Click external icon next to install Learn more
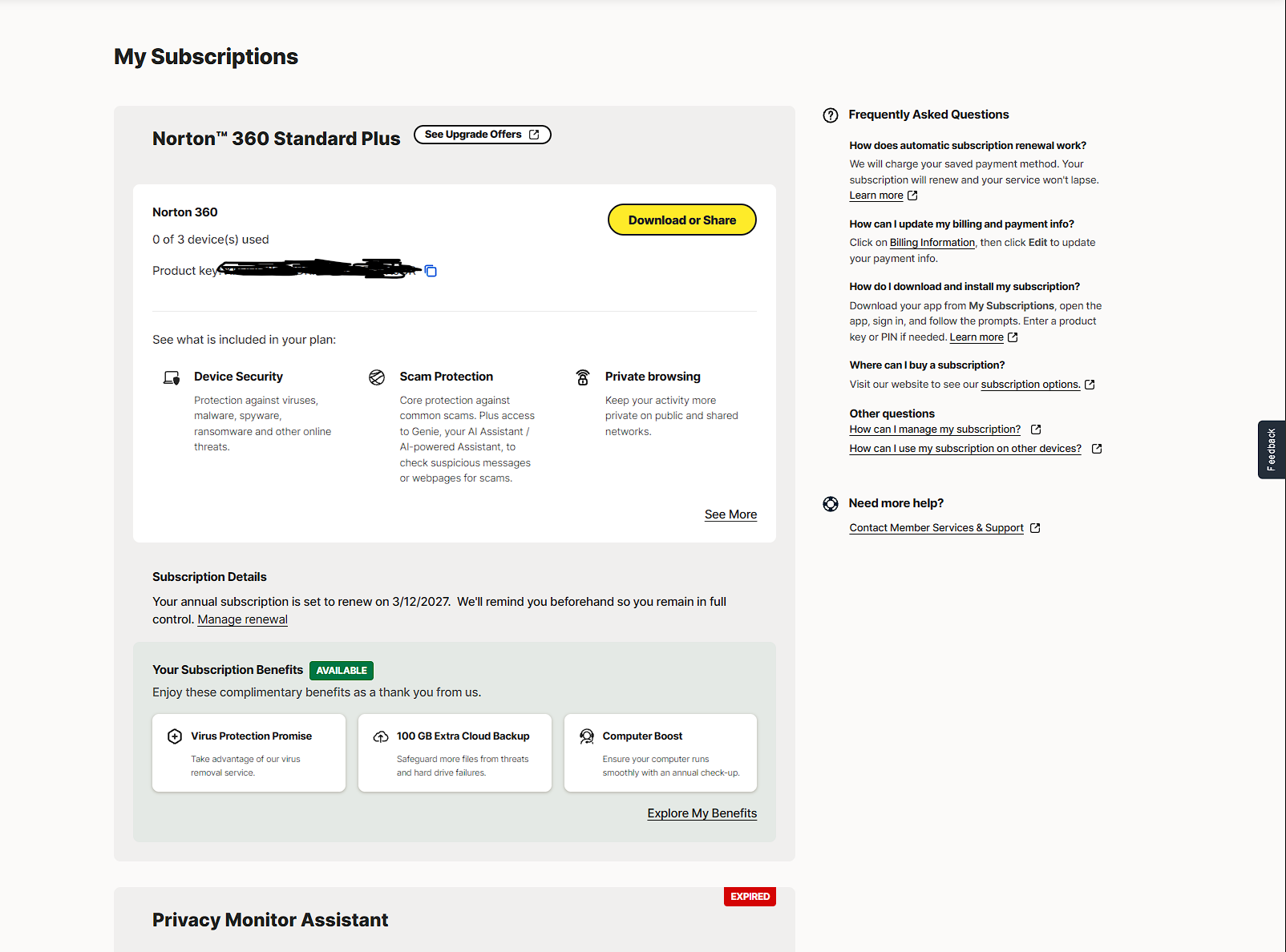Screen dimensions: 1286x952 point(1013,337)
